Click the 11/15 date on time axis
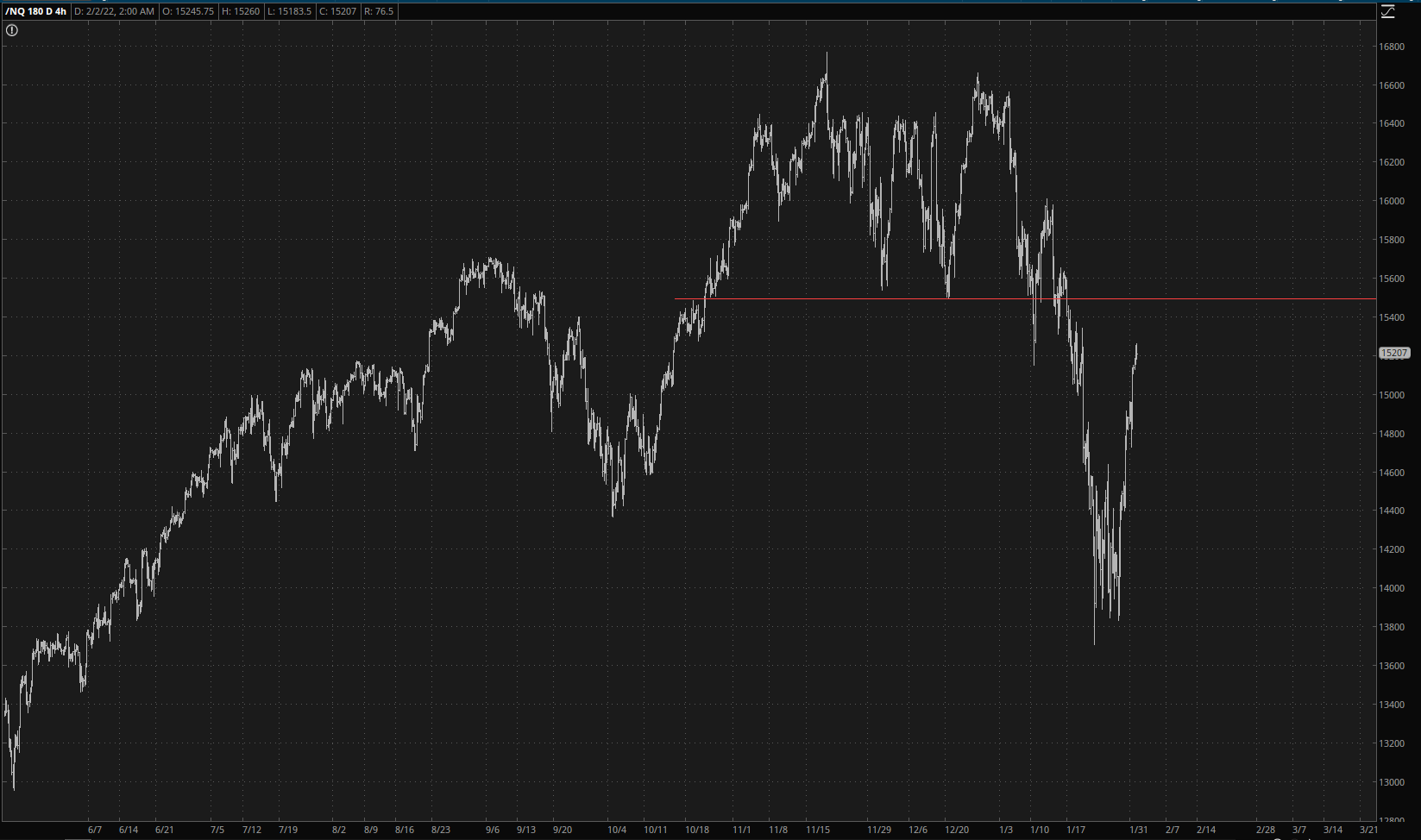The image size is (1421, 840). (x=818, y=830)
